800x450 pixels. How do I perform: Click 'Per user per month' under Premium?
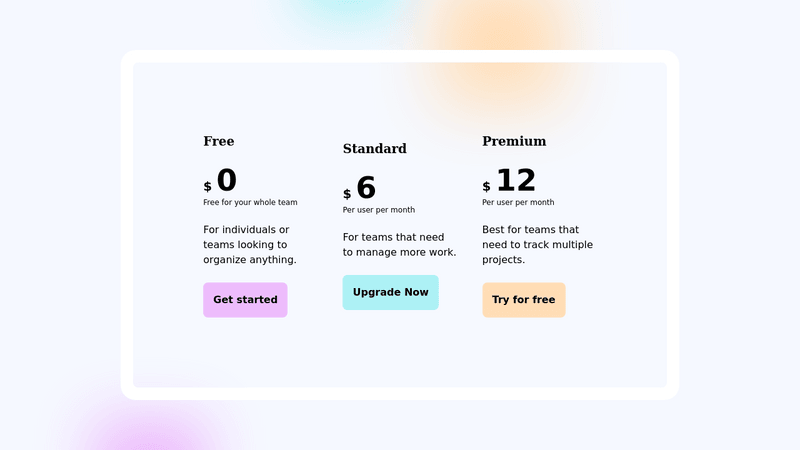click(x=518, y=202)
